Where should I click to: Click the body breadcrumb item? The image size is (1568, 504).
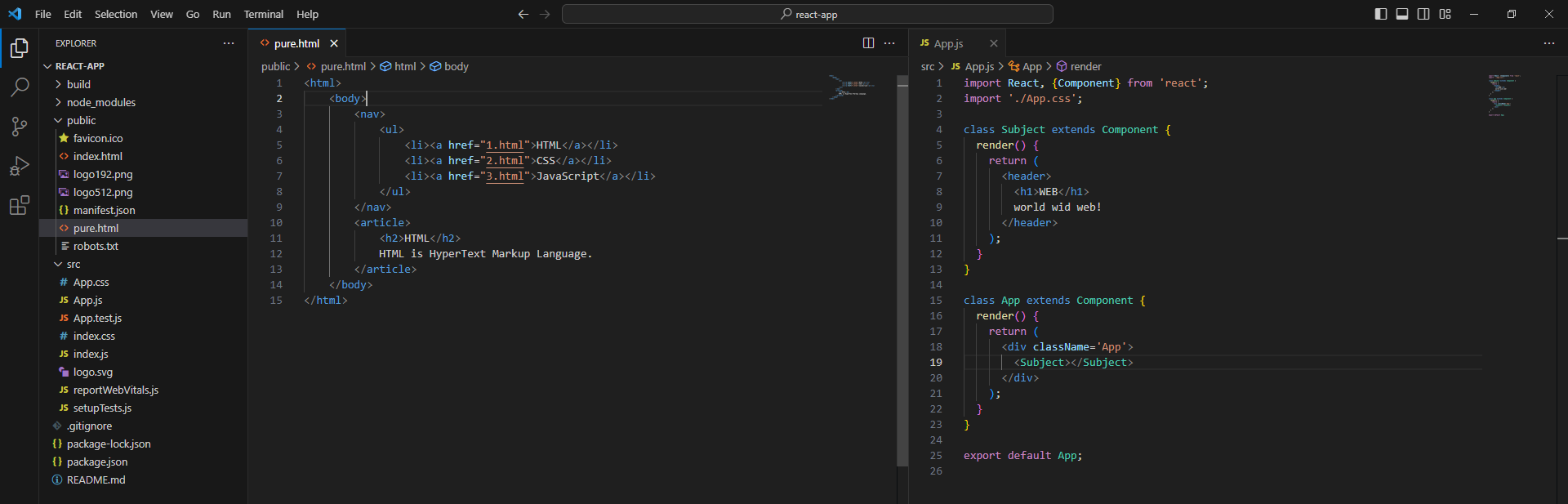click(456, 66)
